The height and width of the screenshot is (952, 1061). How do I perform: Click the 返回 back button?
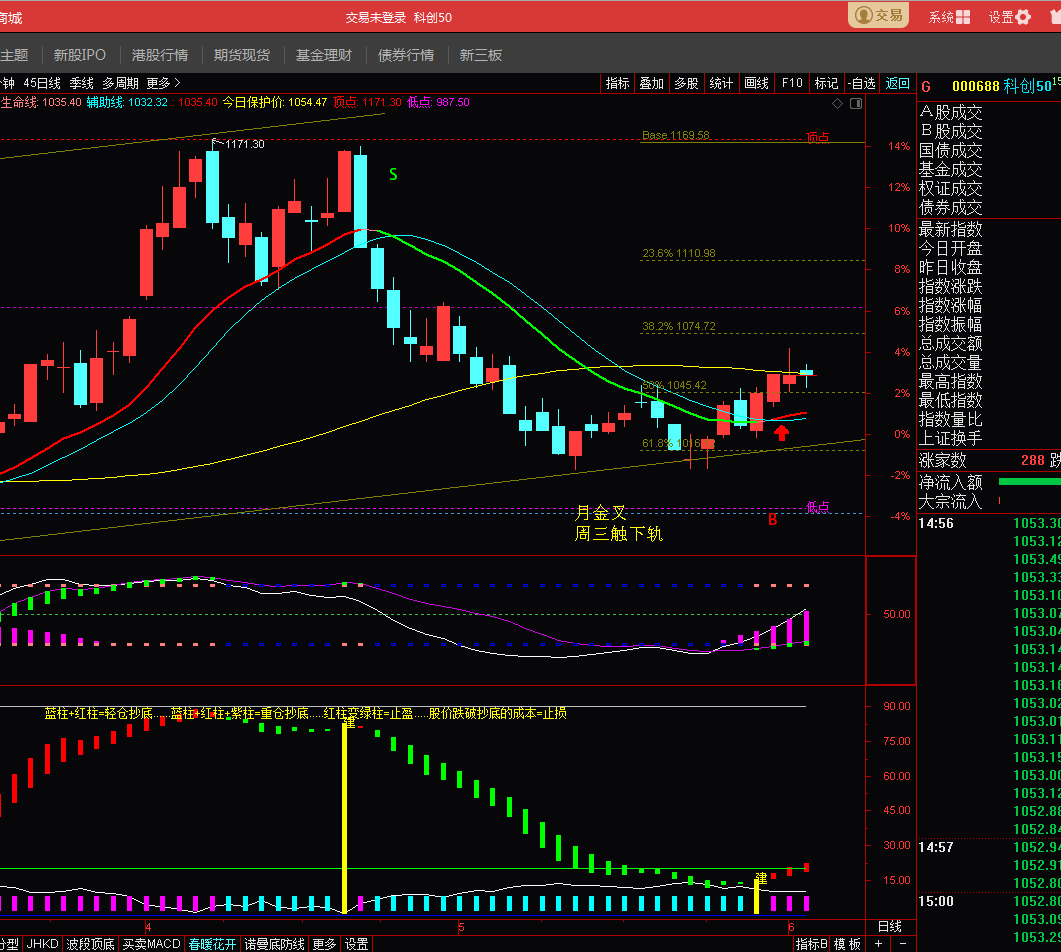[898, 83]
